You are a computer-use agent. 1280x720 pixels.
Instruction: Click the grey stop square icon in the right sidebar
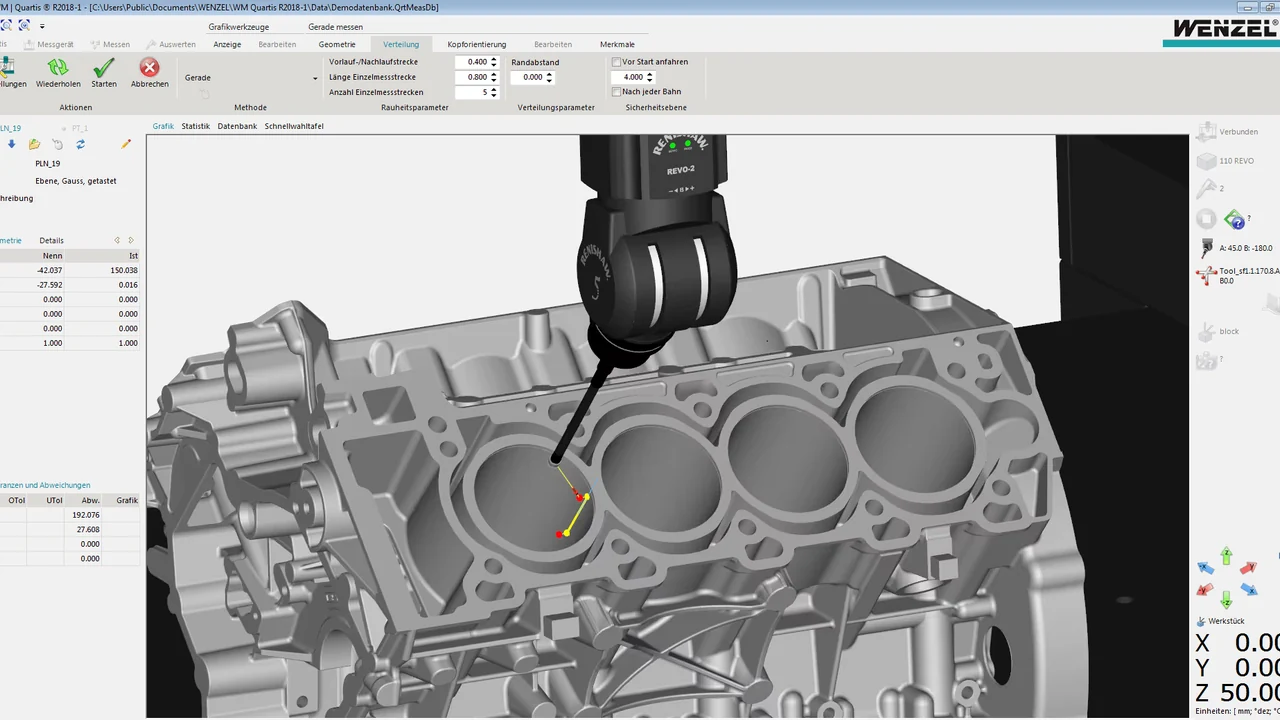coord(1206,219)
